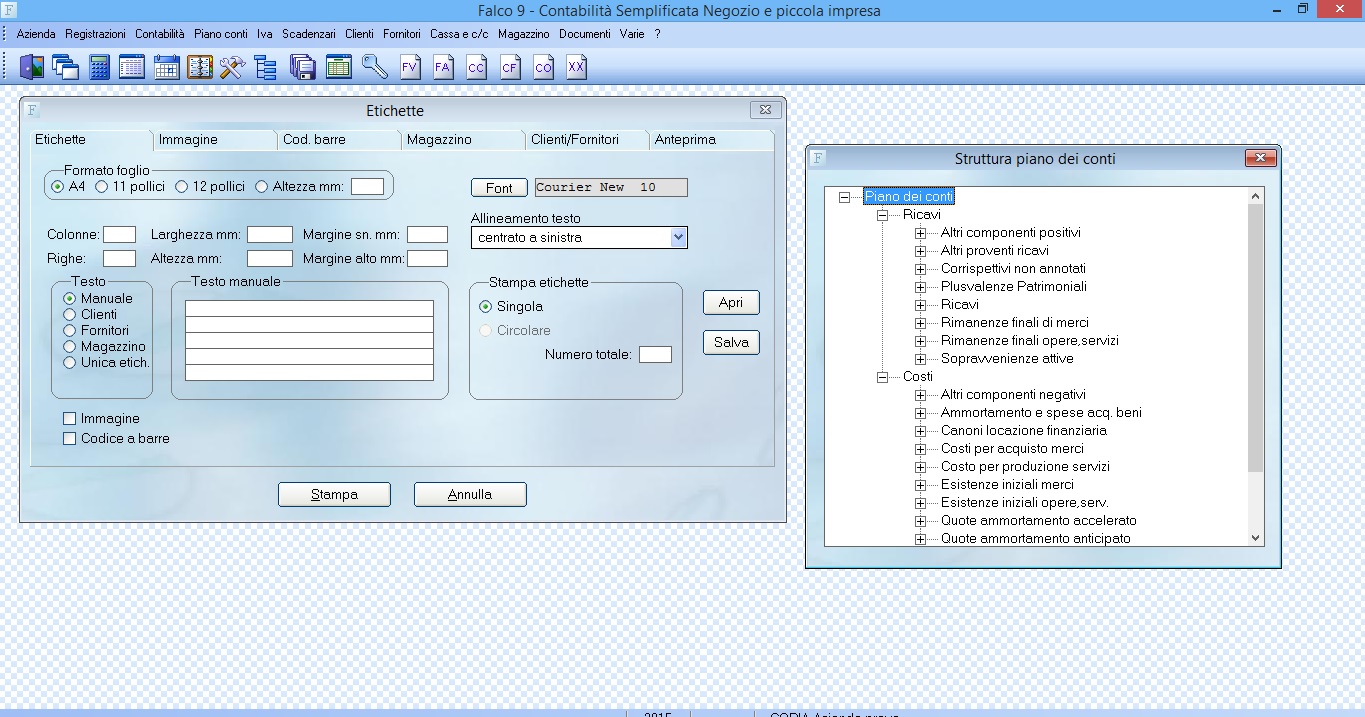Open the Scadenzari menu
Image resolution: width=1365 pixels, height=717 pixels.
tap(309, 34)
